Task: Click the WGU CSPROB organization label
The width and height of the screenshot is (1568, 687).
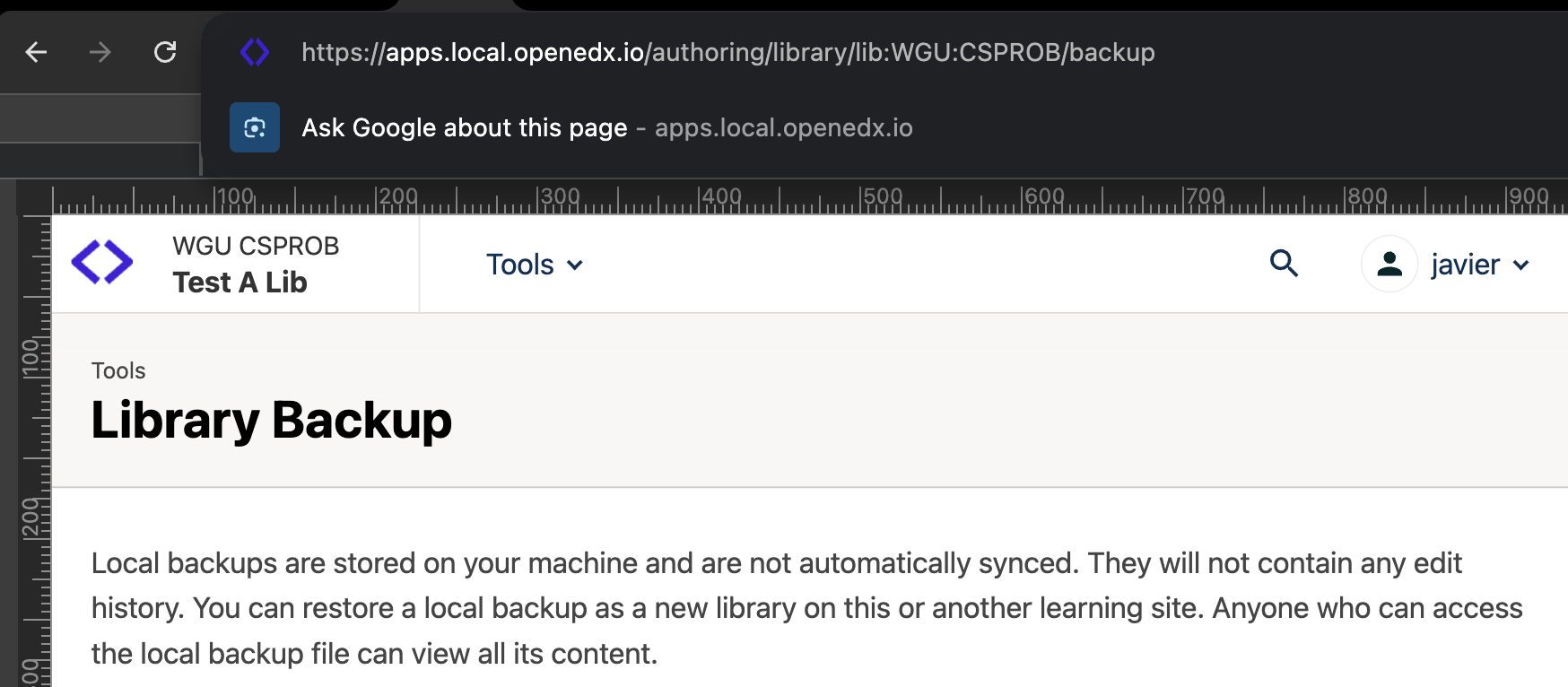Action: tap(256, 246)
